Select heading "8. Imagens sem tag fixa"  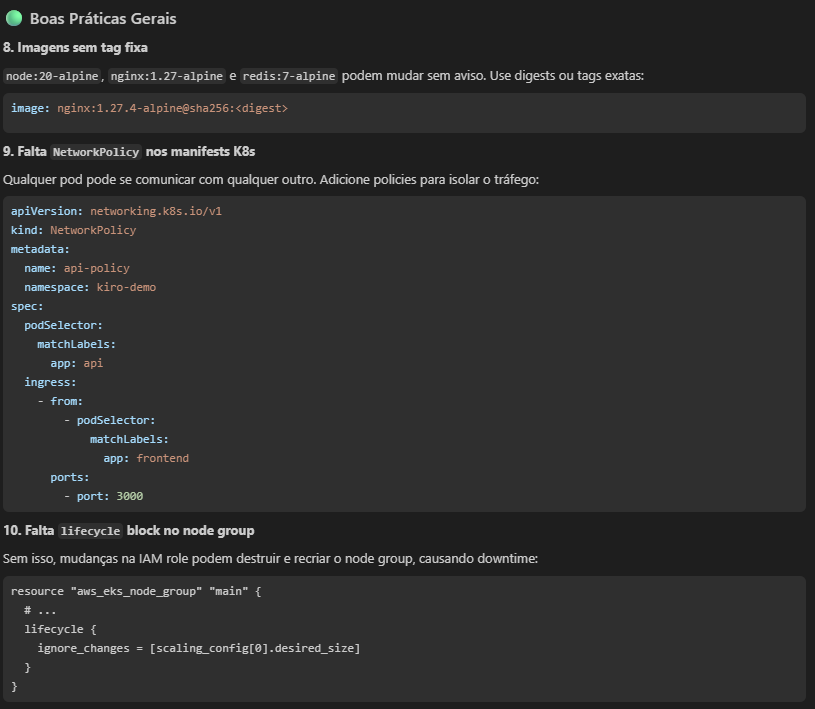[x=75, y=47]
